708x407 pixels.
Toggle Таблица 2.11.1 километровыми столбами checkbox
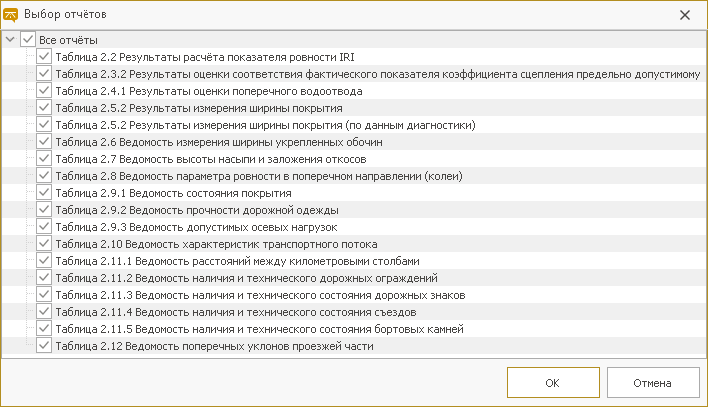[44, 261]
